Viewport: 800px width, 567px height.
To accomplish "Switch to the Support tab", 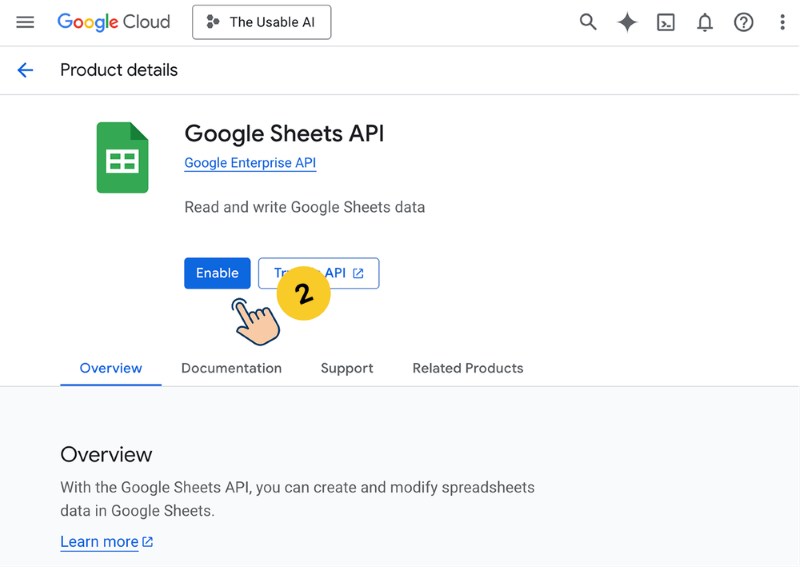I will pyautogui.click(x=347, y=368).
